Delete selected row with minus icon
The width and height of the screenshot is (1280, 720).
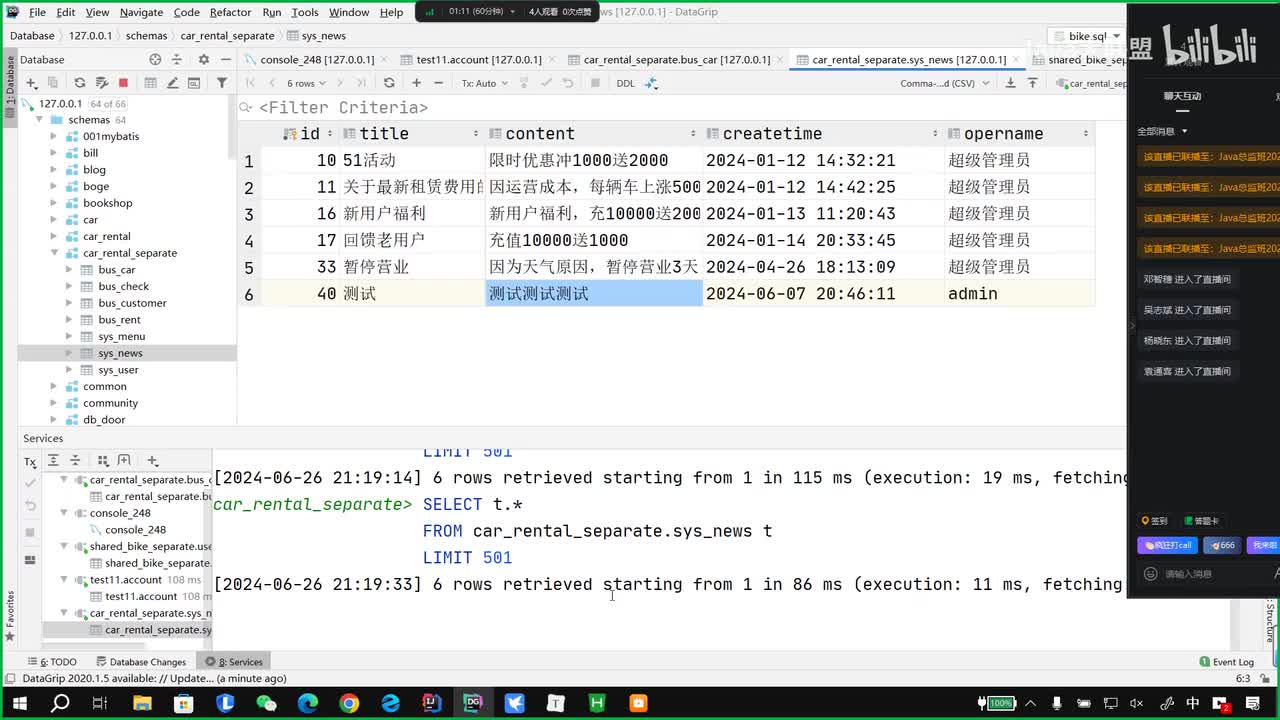pyautogui.click(x=441, y=83)
